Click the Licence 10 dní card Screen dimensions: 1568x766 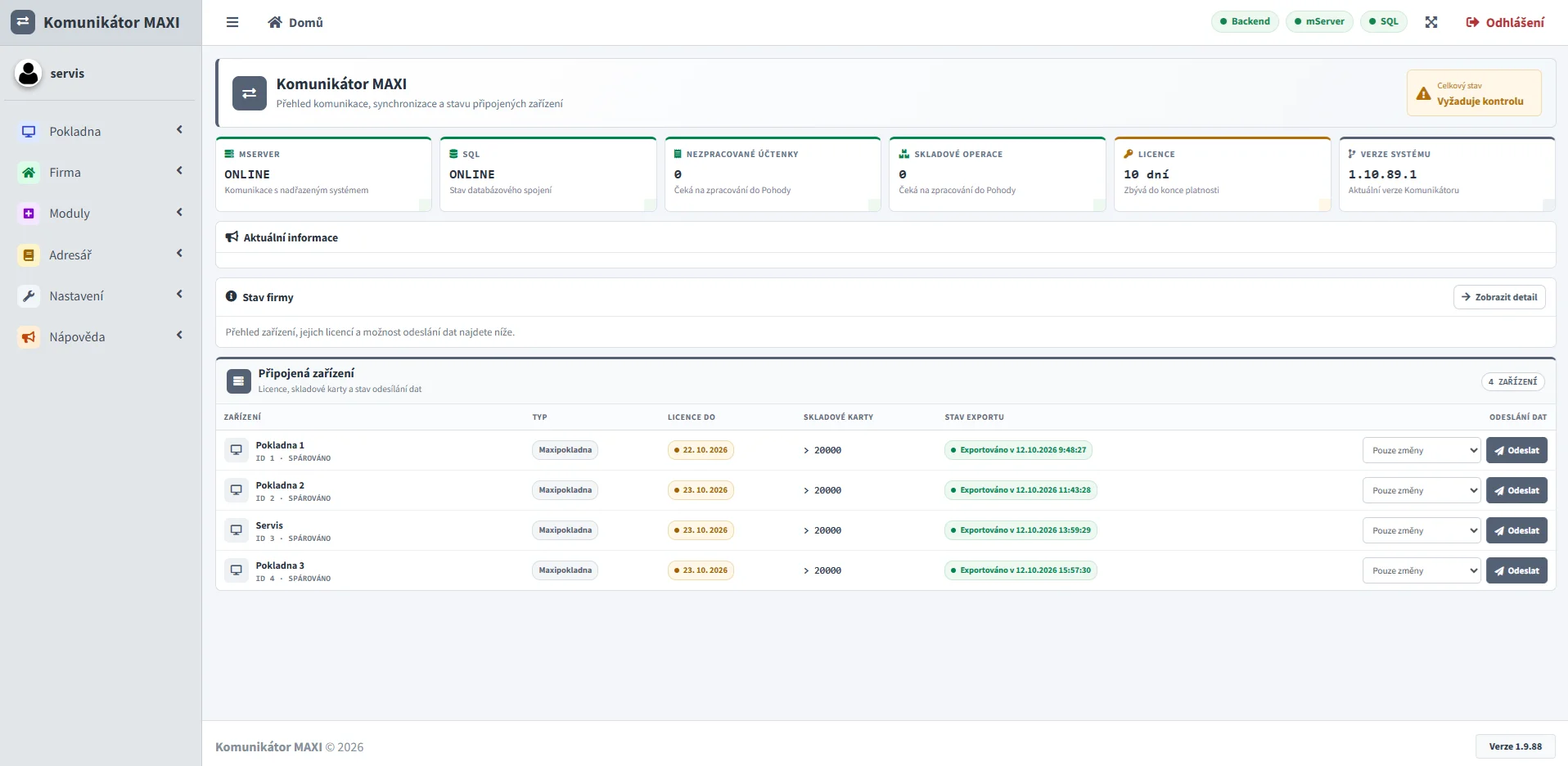tap(1223, 174)
